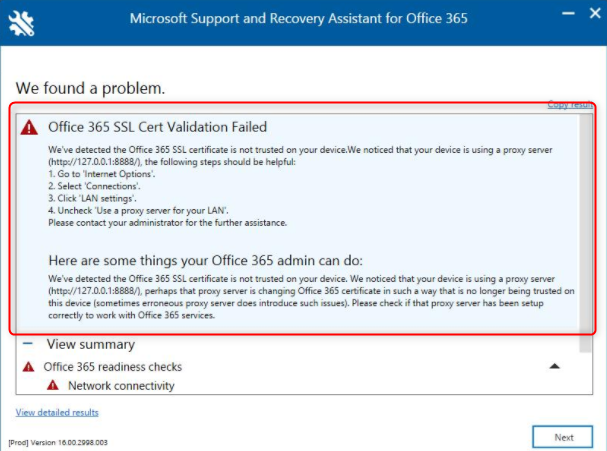
Task: Close the Support and Recovery Assistant window
Action: [595, 14]
